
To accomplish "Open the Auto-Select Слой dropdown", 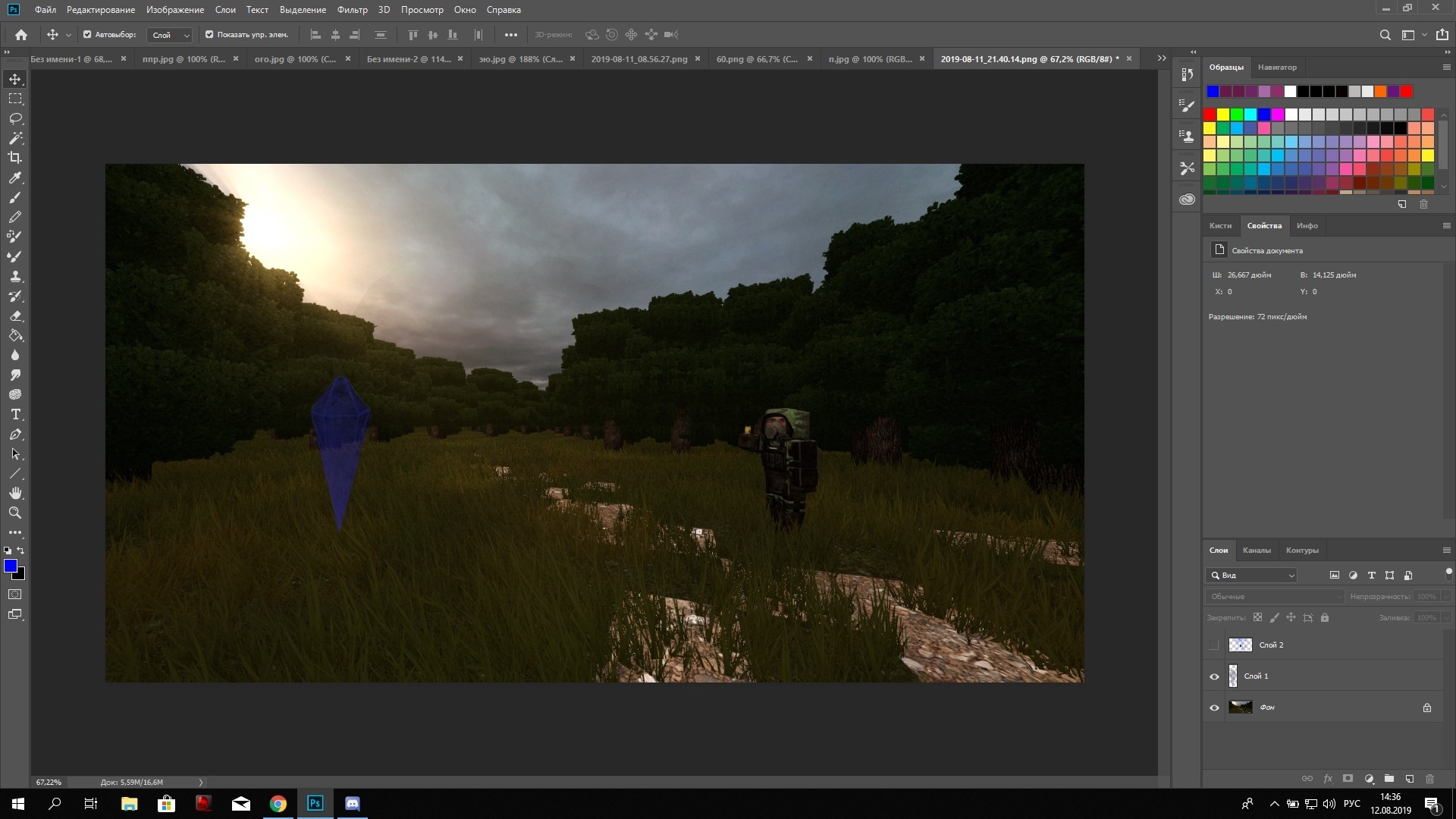I will [x=169, y=35].
